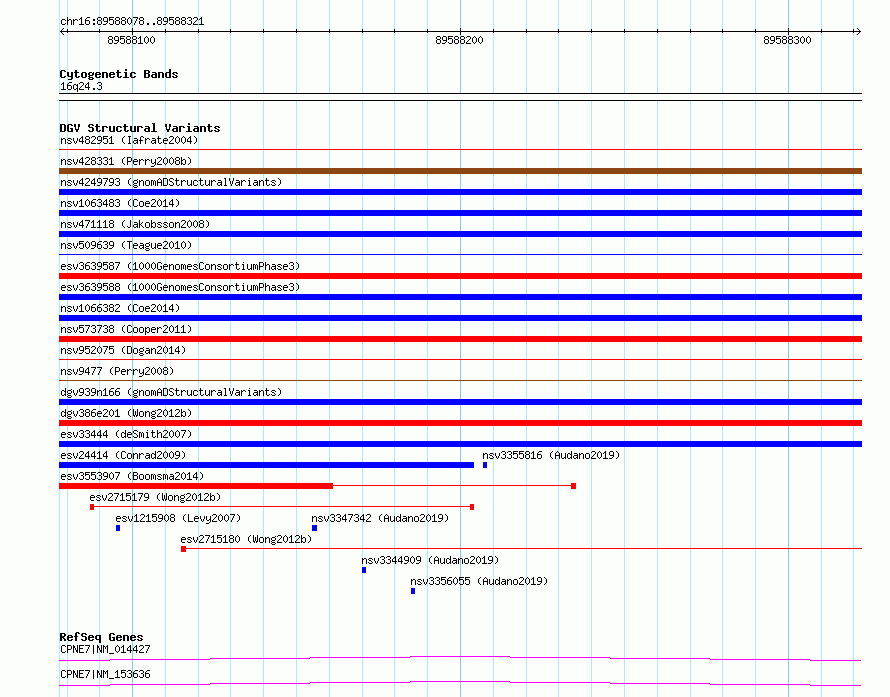Click the 89588200 ruler position label
890x697 pixels.
tap(459, 40)
